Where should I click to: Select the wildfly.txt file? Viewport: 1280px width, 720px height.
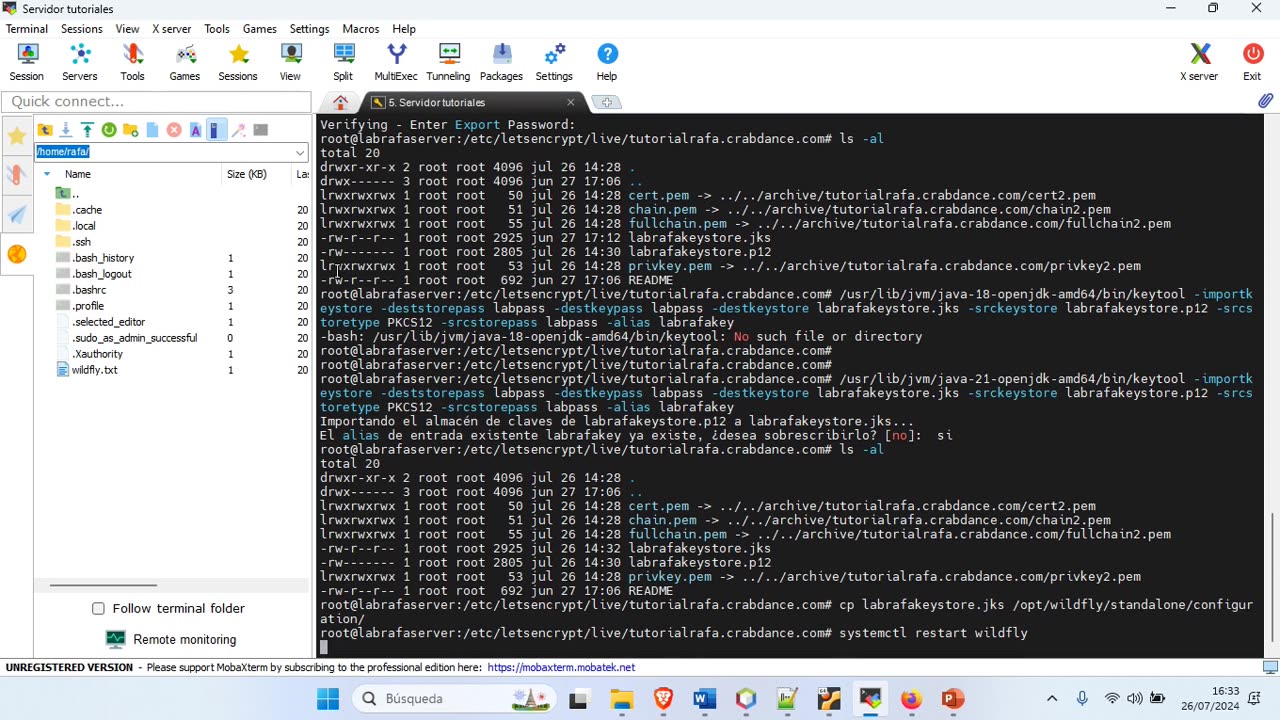[x=94, y=370]
